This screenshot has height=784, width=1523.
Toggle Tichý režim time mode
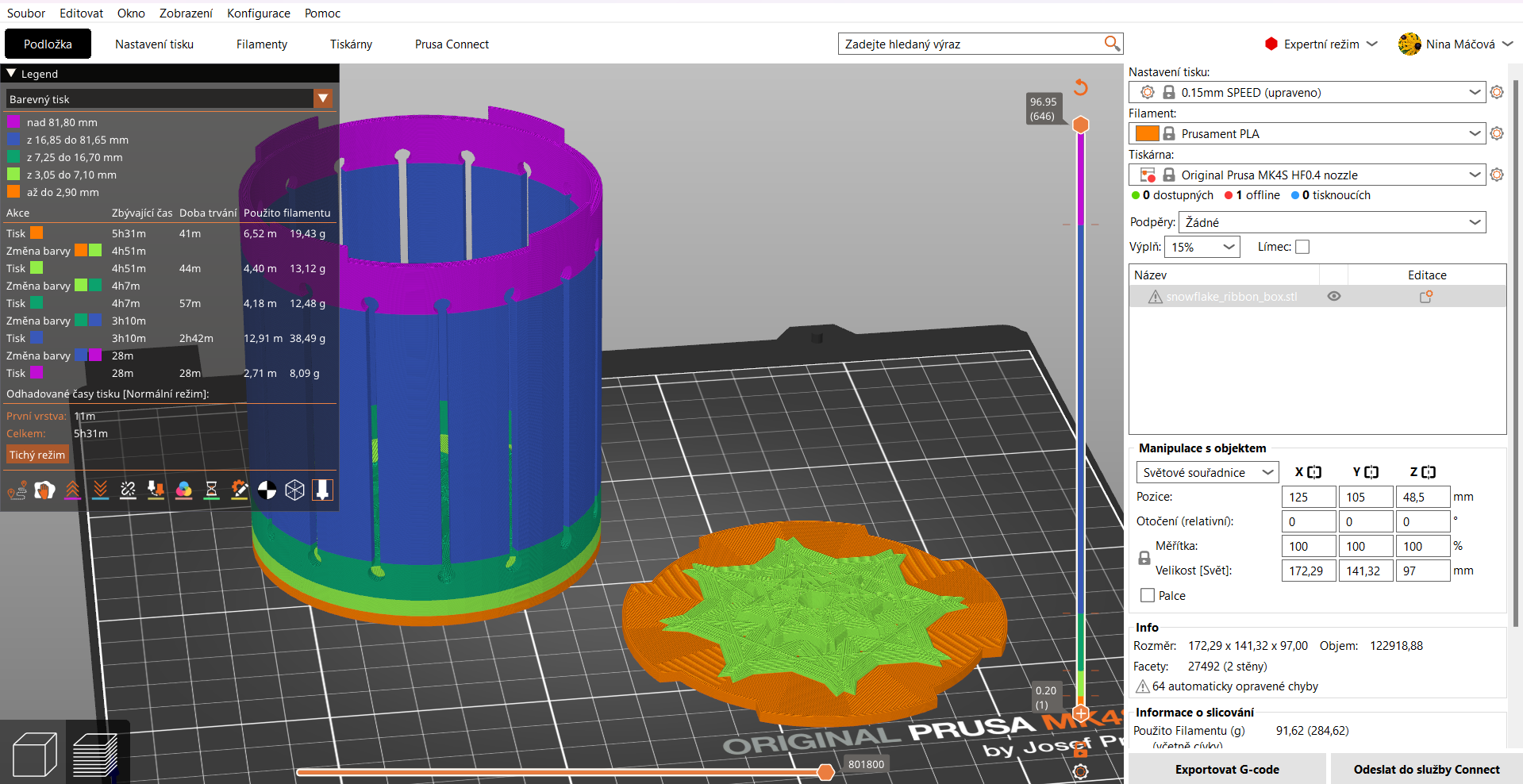pyautogui.click(x=37, y=455)
